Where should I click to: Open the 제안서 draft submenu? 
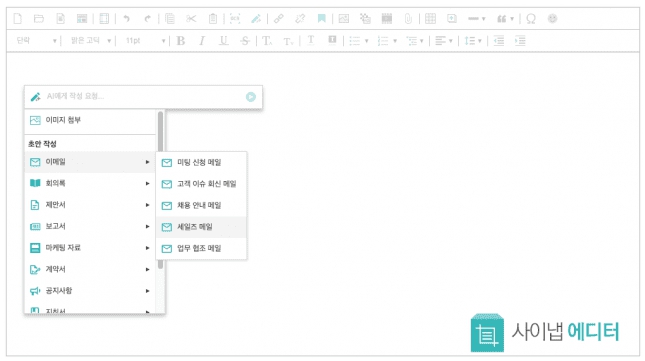90,205
